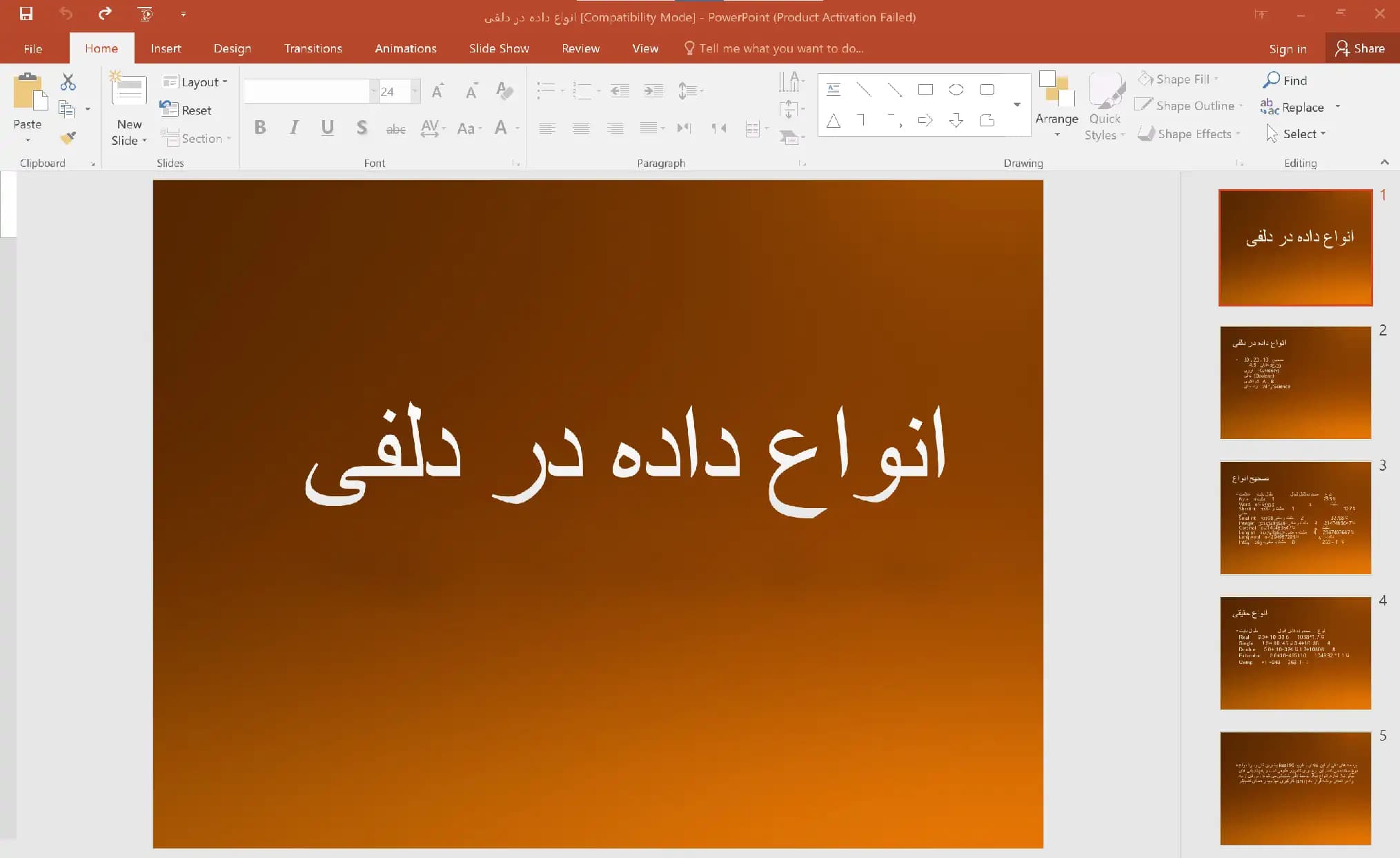Click the Find button
Viewport: 1400px width, 858px height.
coord(1285,80)
